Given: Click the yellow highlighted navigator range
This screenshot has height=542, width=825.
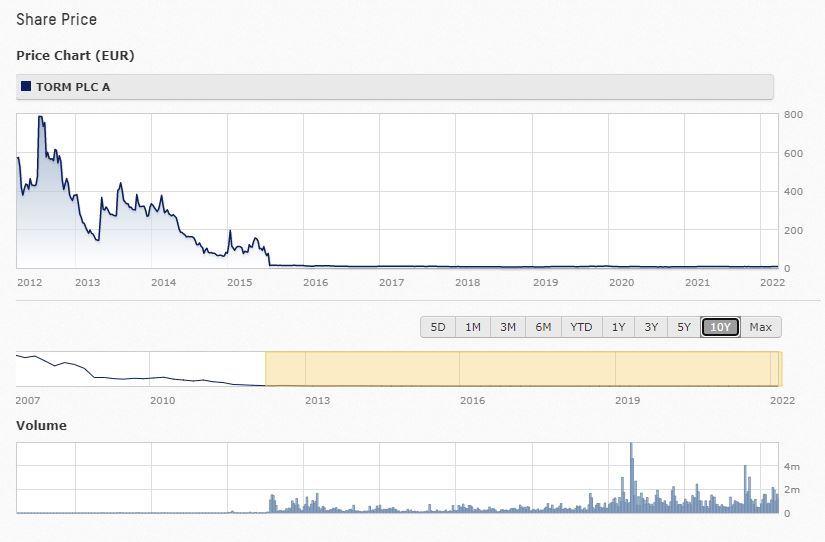Looking at the screenshot, I should click(520, 368).
